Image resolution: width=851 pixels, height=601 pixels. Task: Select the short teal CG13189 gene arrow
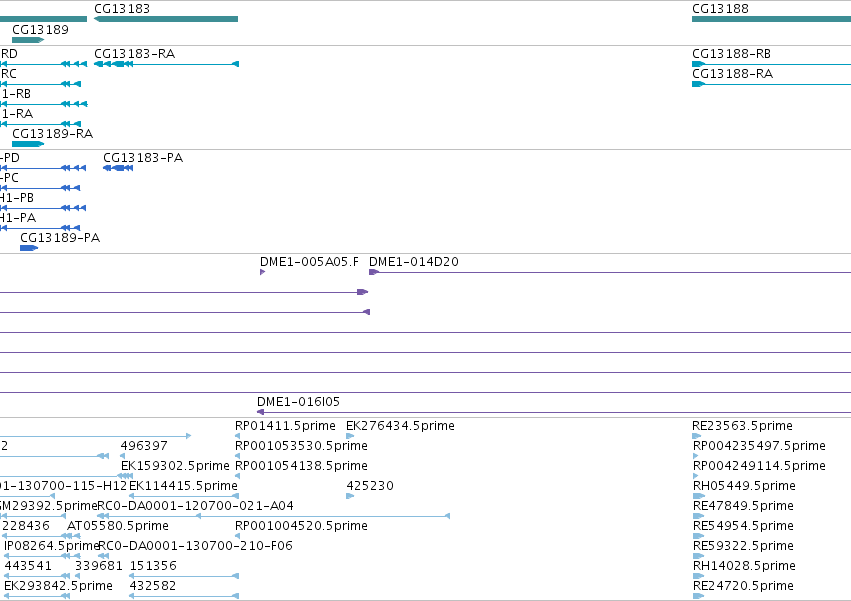28,40
